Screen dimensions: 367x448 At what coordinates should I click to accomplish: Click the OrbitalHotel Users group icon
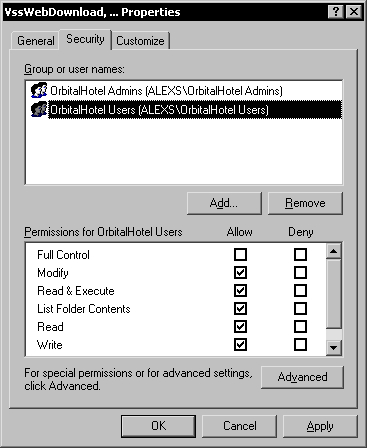[39, 109]
